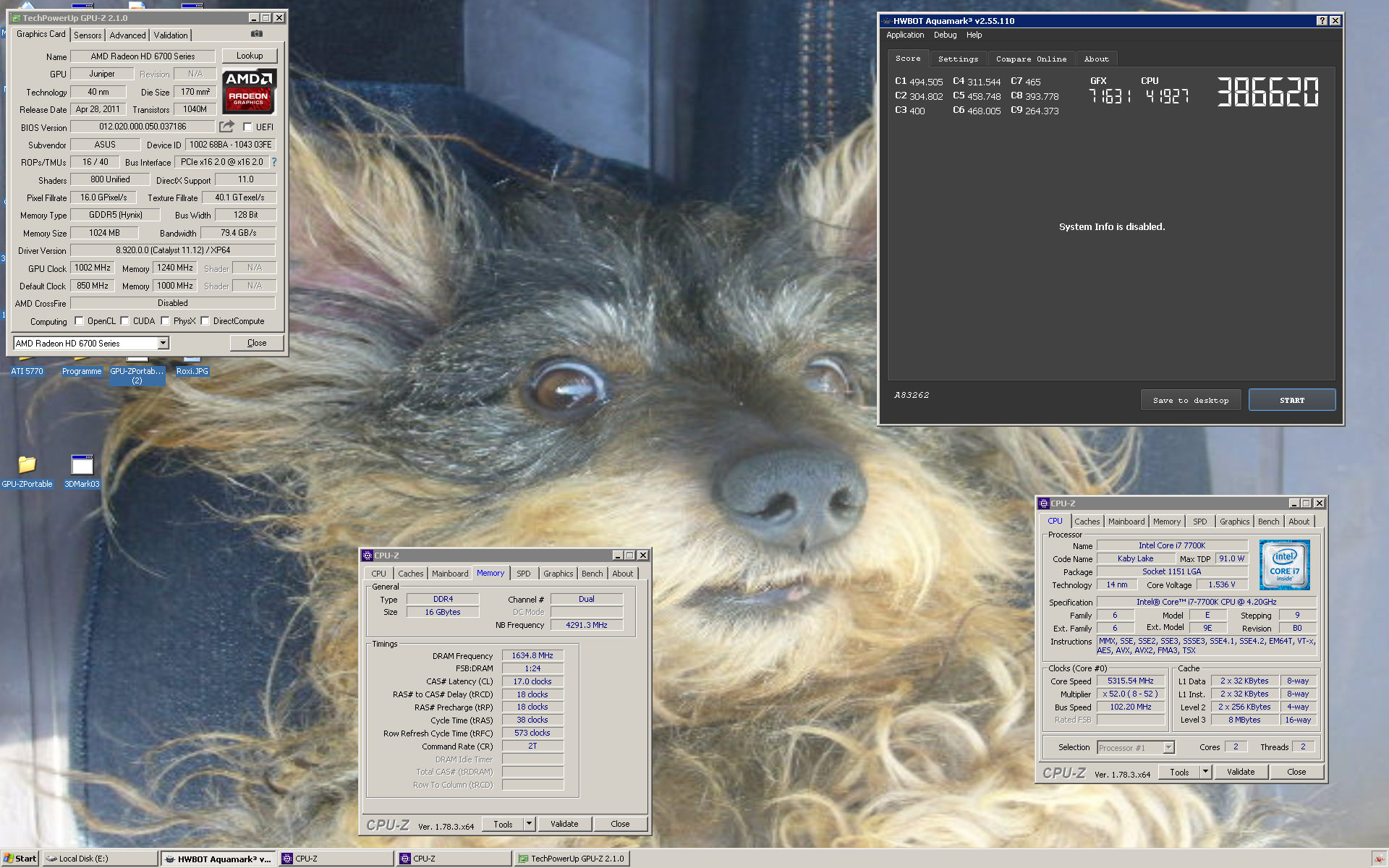Open the Tools dropdown arrow in right CPU-Z window
The image size is (1389, 868).
(x=1206, y=772)
